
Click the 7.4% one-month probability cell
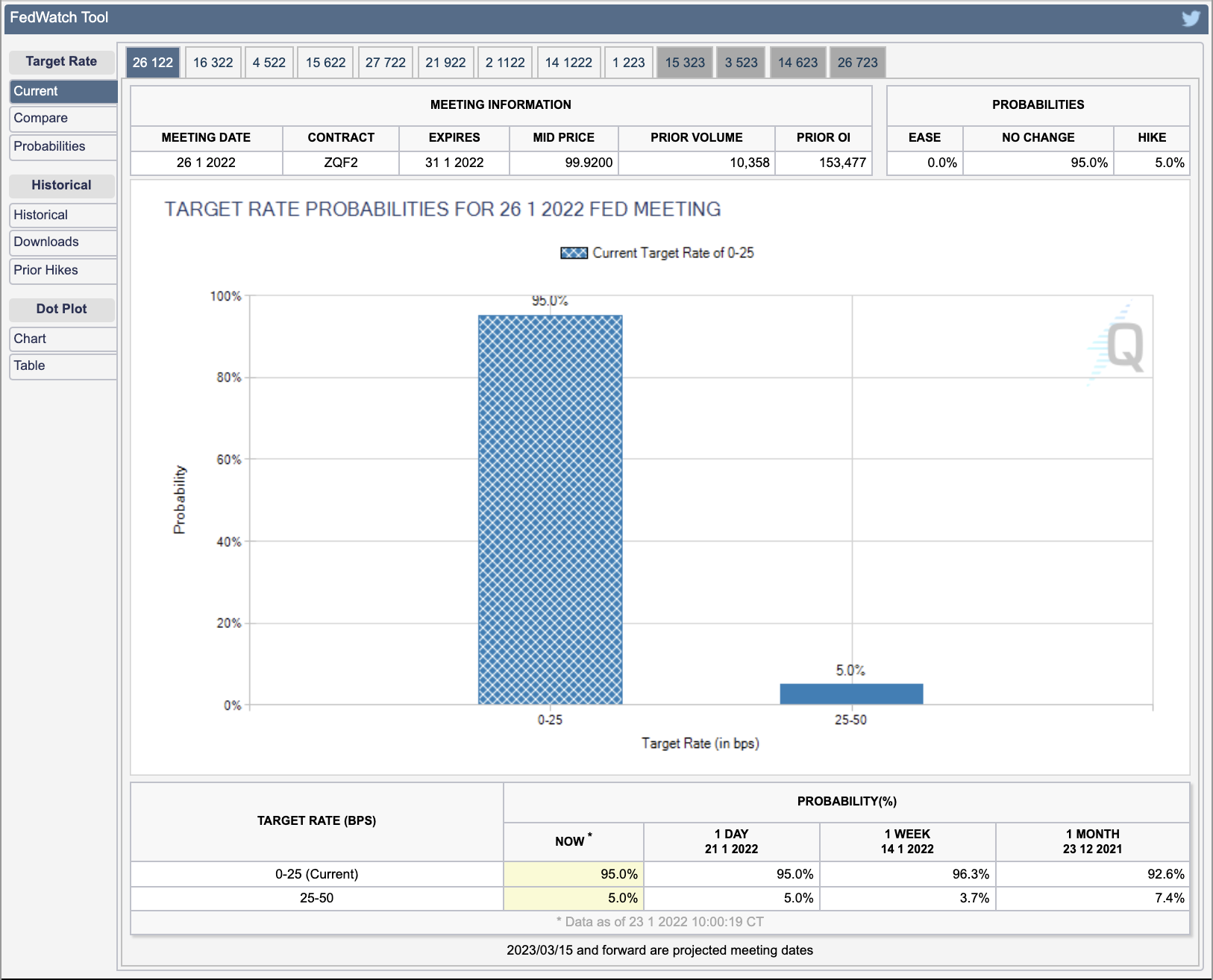point(1093,898)
